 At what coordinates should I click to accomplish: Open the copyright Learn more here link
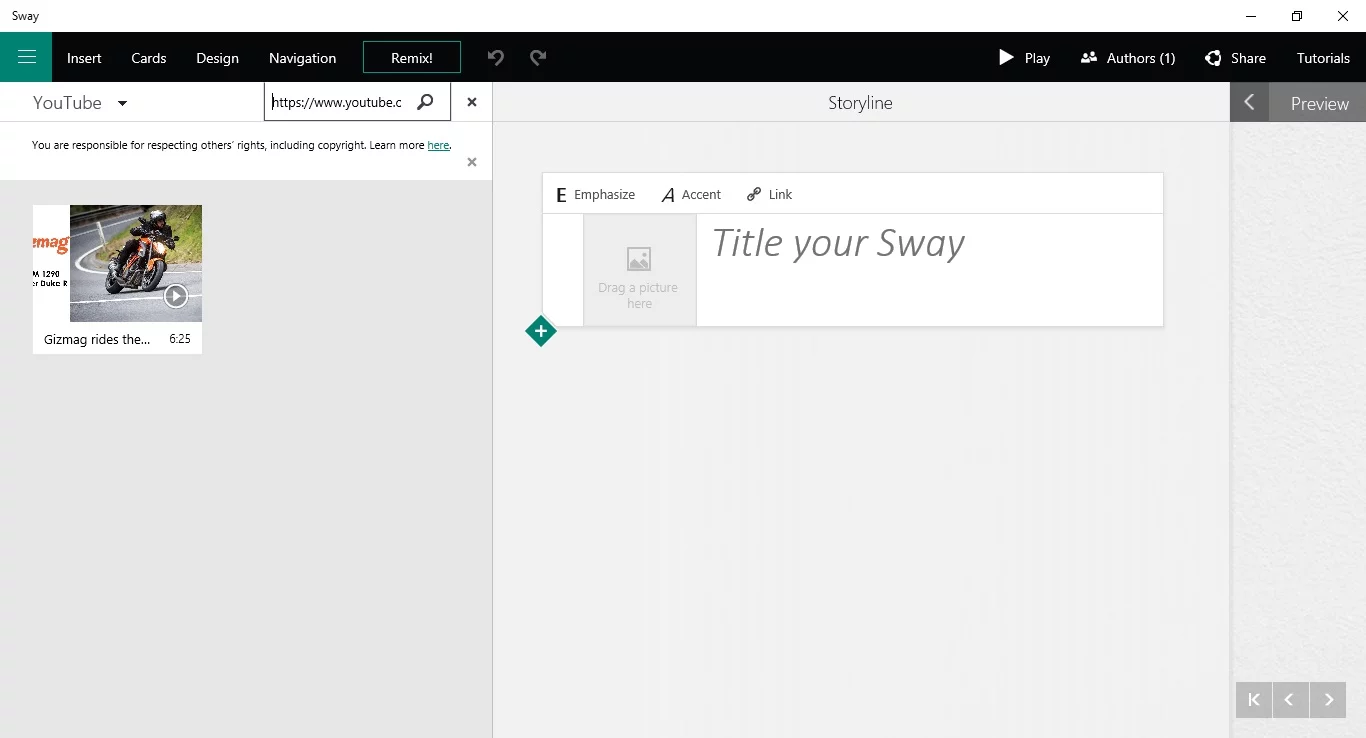(x=438, y=145)
